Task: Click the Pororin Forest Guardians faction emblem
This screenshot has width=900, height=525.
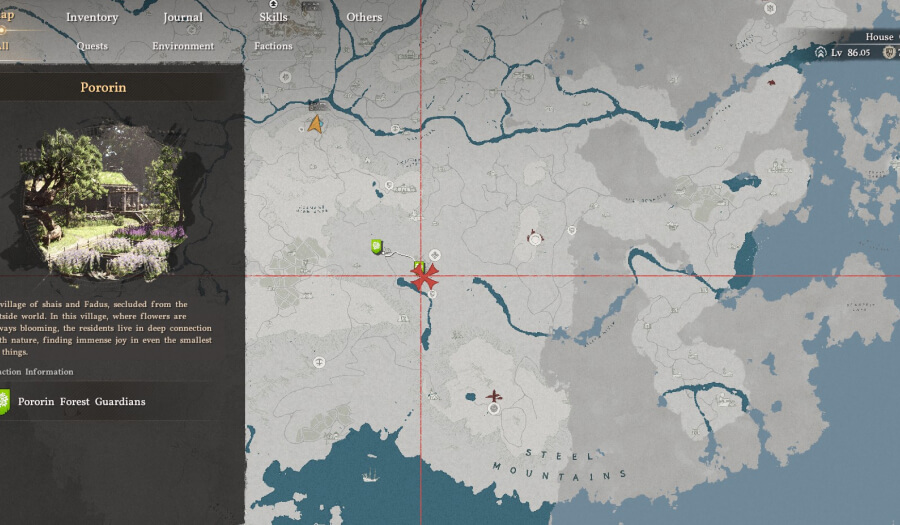Action: [x=4, y=402]
